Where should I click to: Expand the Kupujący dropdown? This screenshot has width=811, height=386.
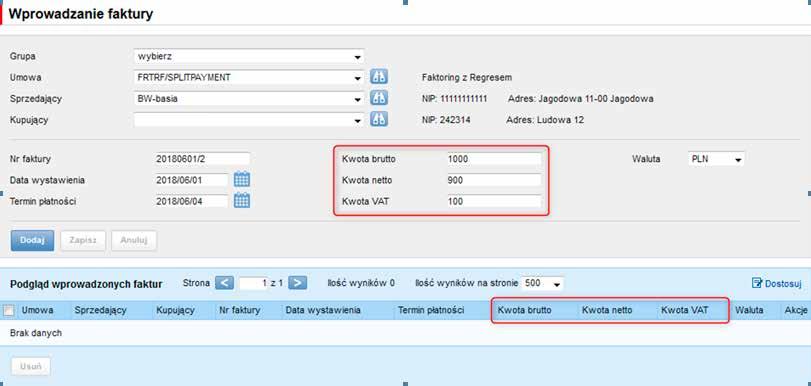357,121
